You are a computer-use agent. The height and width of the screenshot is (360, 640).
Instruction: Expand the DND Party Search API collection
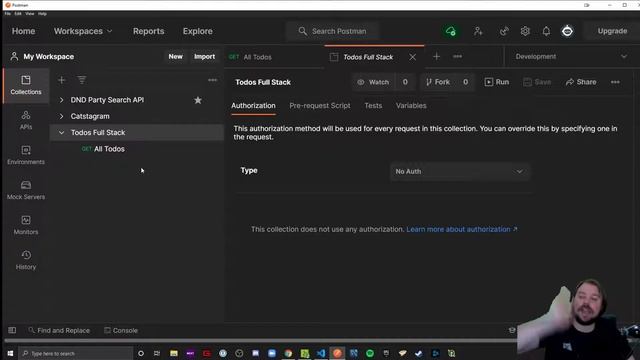(61, 100)
